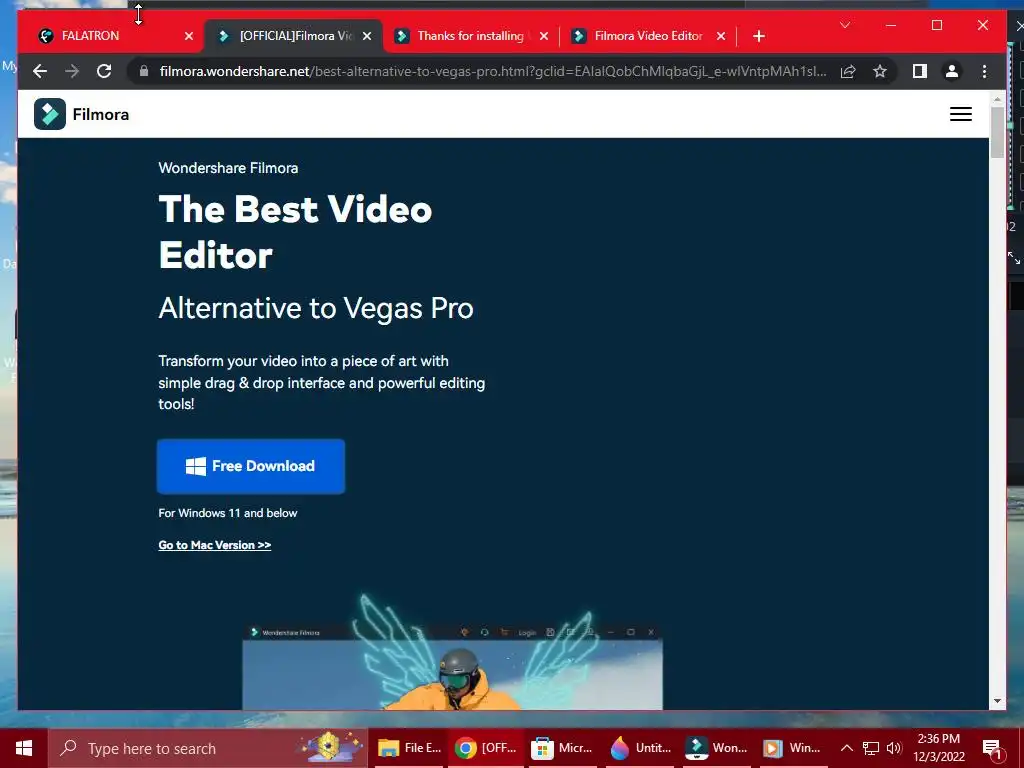
Task: Open Wondershare Filmora from taskbar
Action: point(716,748)
